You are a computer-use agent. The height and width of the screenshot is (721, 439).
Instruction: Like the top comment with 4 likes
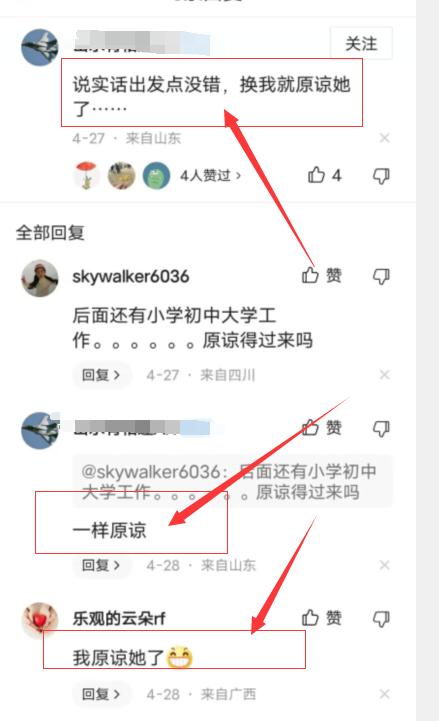[x=324, y=175]
